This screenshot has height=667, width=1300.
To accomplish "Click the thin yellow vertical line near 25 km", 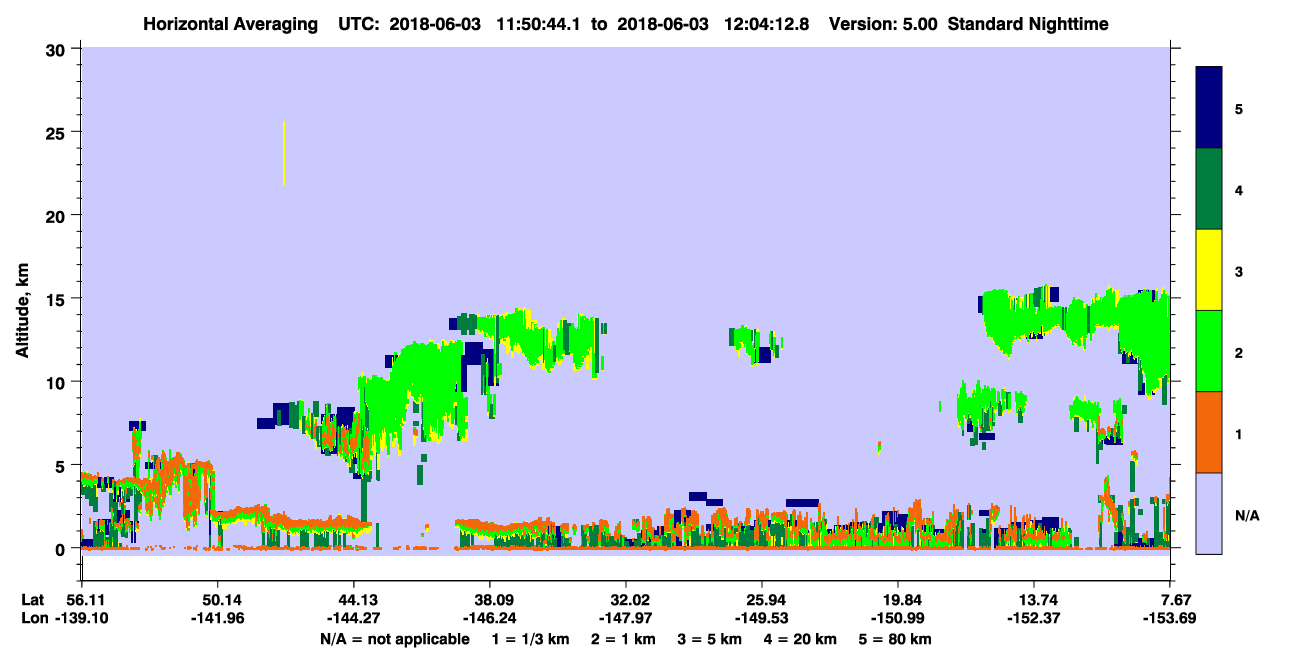I will click(x=284, y=153).
